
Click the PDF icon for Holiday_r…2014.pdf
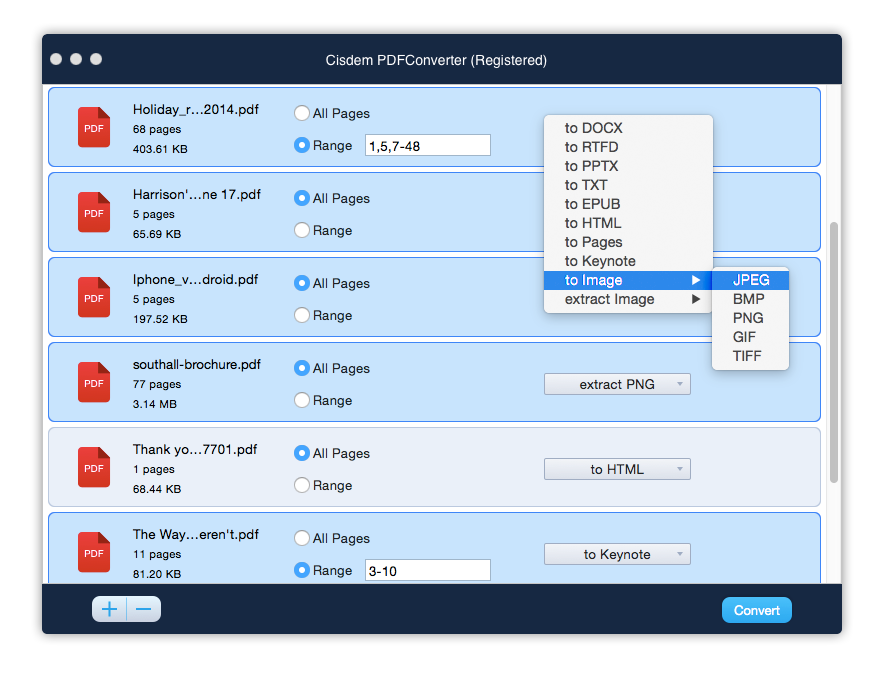pos(94,127)
